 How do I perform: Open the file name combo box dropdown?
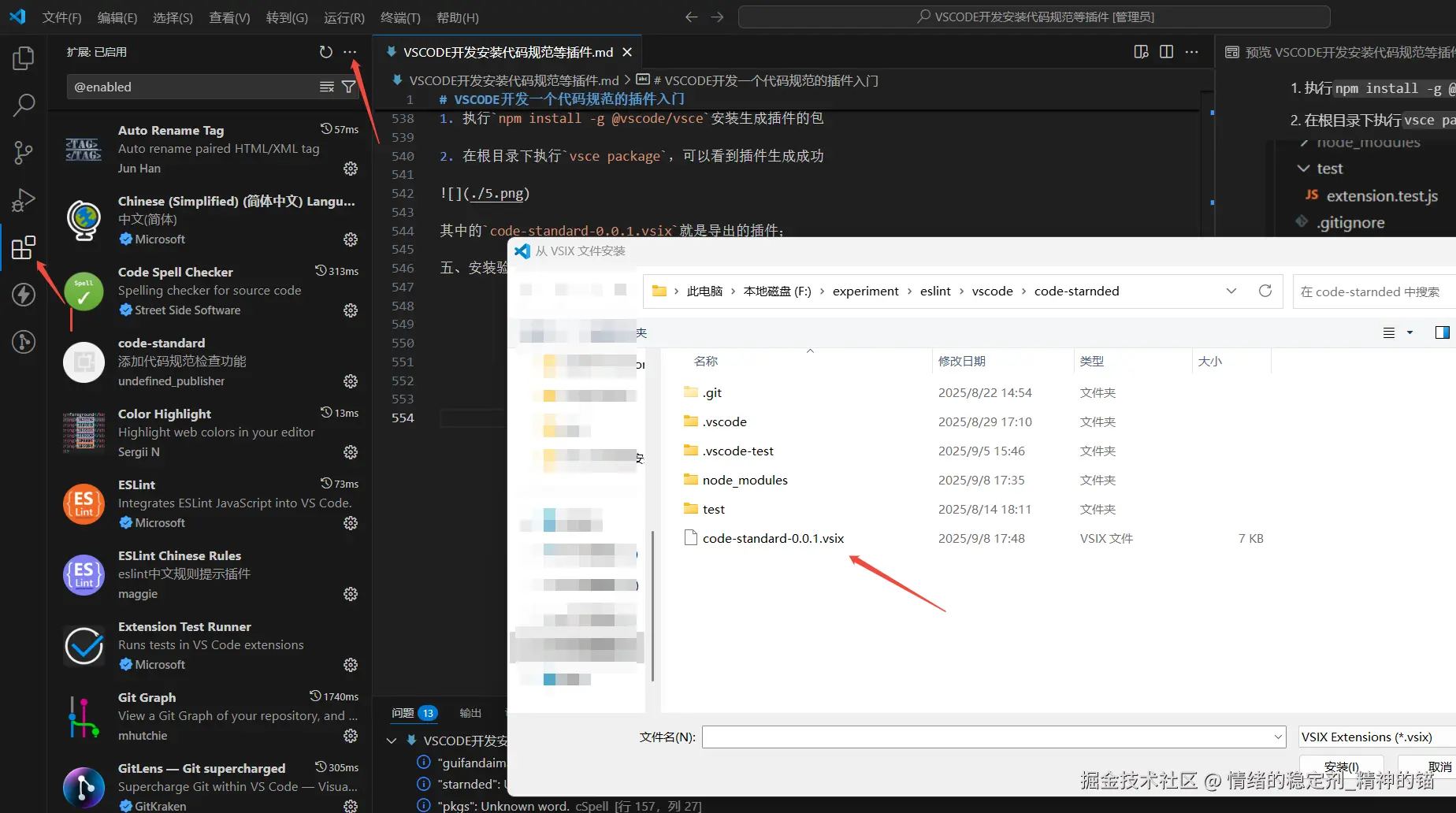pos(1278,737)
